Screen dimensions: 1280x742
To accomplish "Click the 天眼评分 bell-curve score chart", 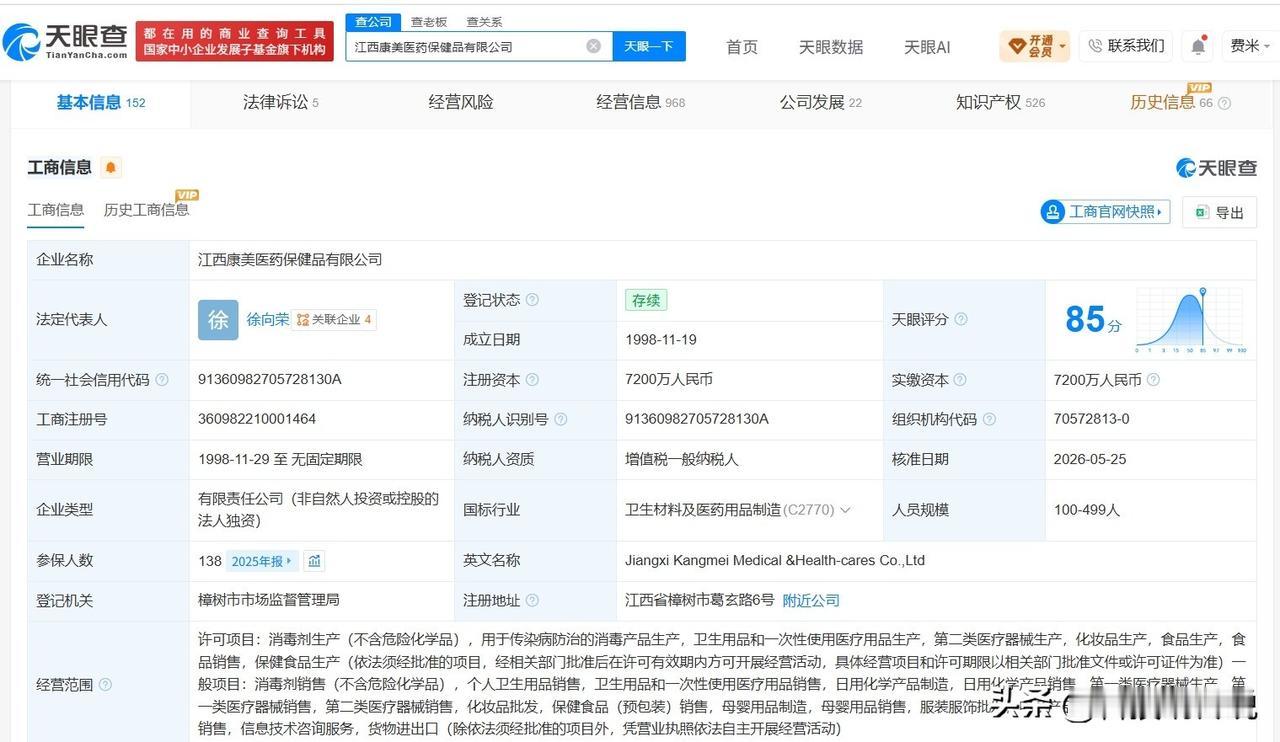I will click(x=1191, y=320).
